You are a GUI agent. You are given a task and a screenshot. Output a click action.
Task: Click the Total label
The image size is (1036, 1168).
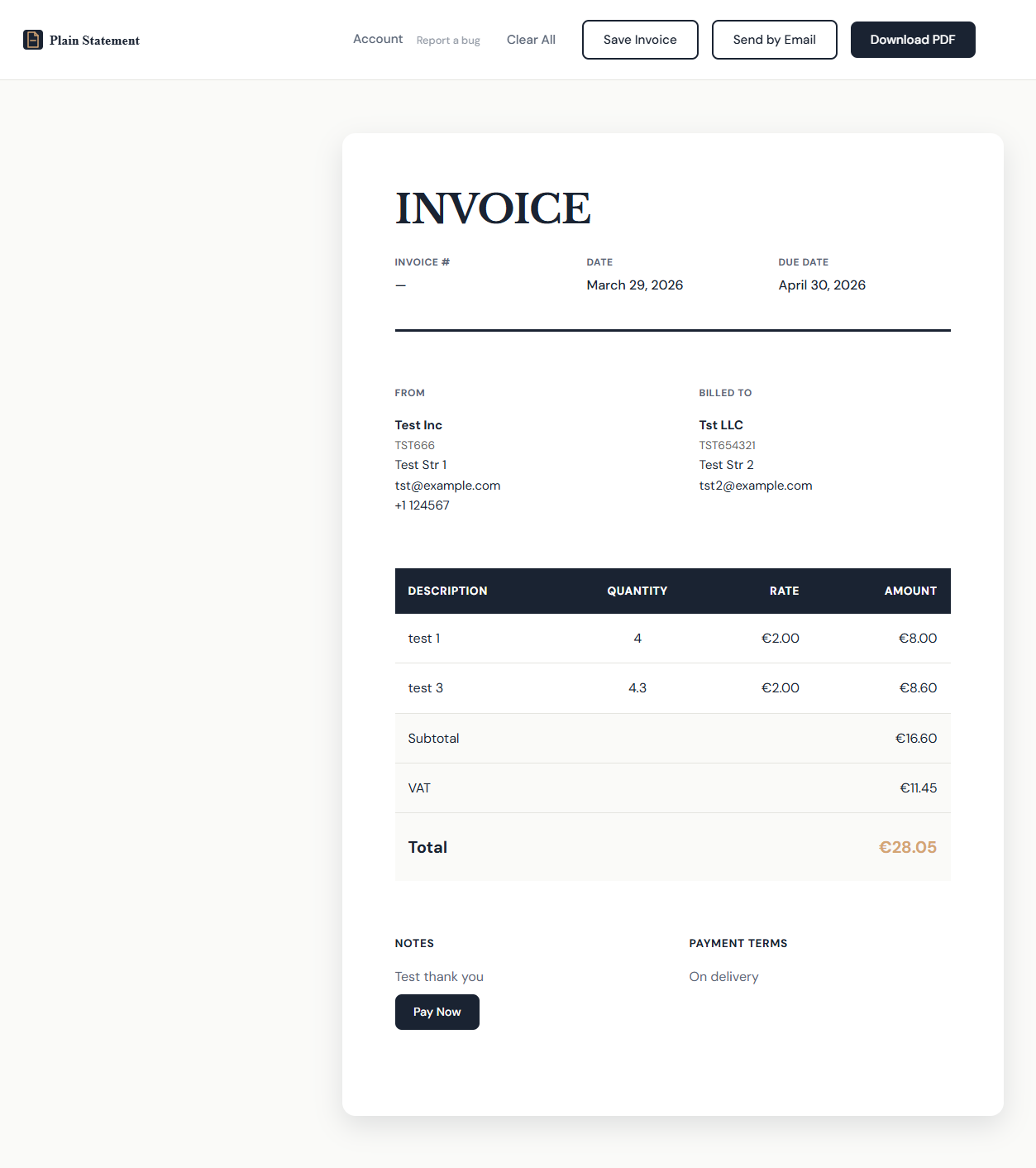point(427,847)
